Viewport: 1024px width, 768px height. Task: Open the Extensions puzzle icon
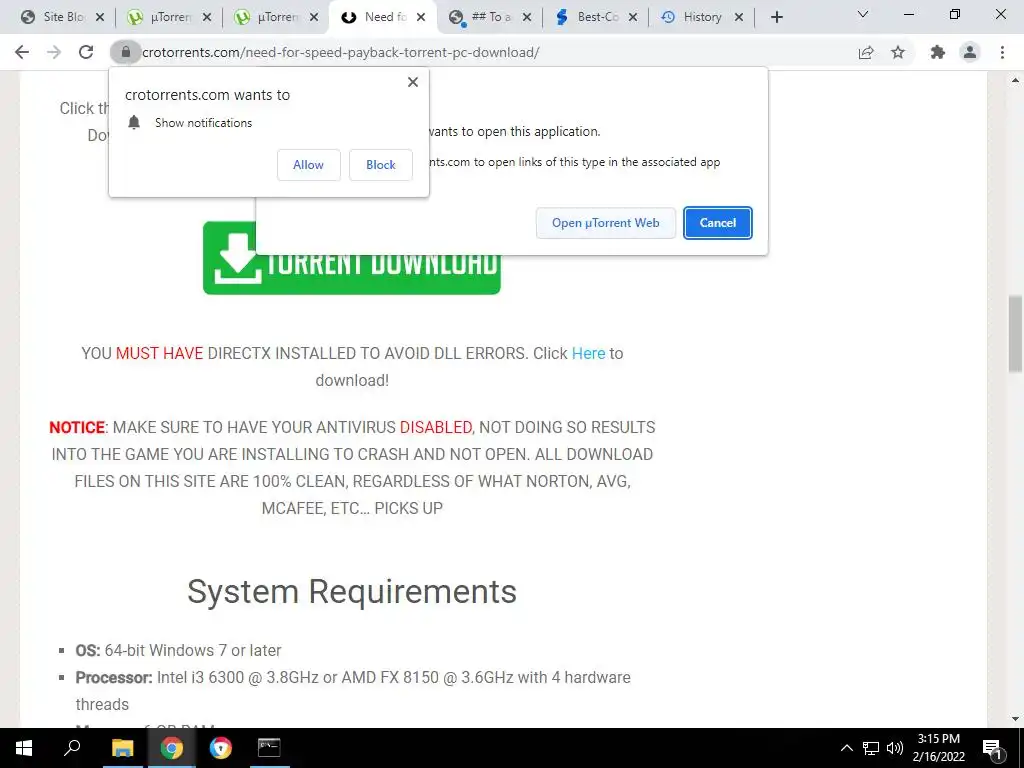coord(938,52)
